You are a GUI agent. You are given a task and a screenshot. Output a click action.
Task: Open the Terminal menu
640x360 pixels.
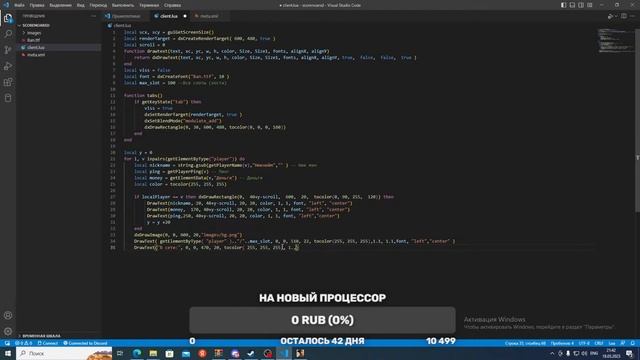tap(149, 5)
